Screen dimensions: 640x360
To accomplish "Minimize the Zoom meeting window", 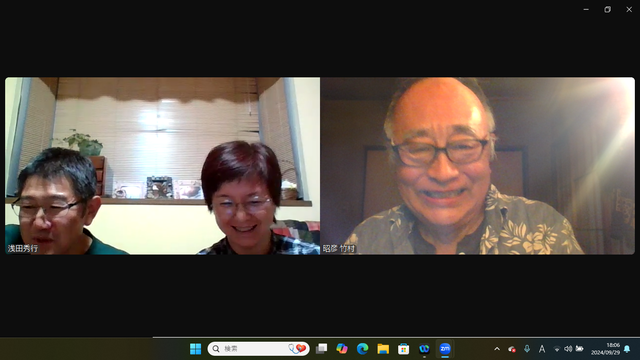I will click(586, 9).
